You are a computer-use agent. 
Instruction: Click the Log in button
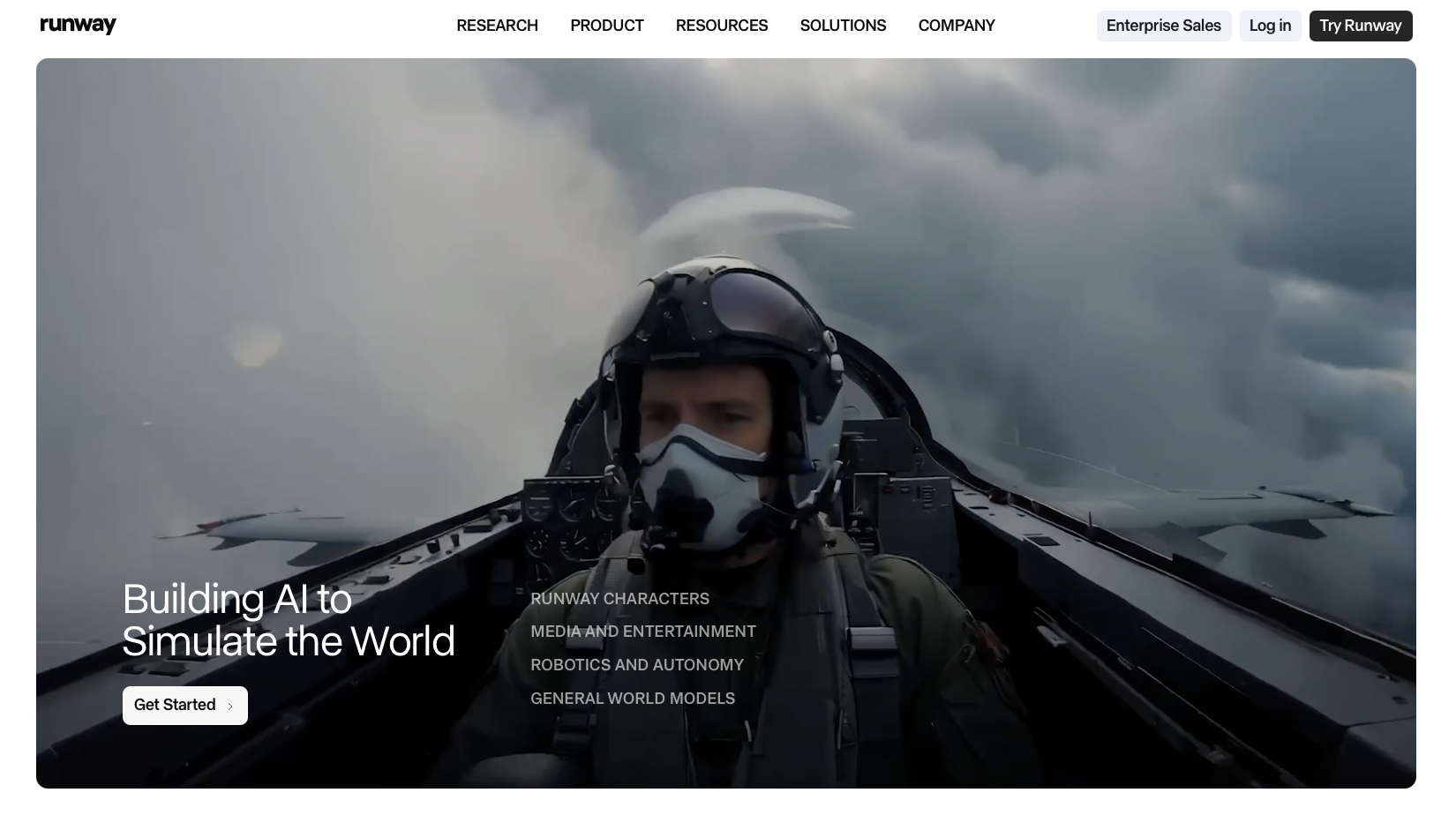click(1270, 26)
